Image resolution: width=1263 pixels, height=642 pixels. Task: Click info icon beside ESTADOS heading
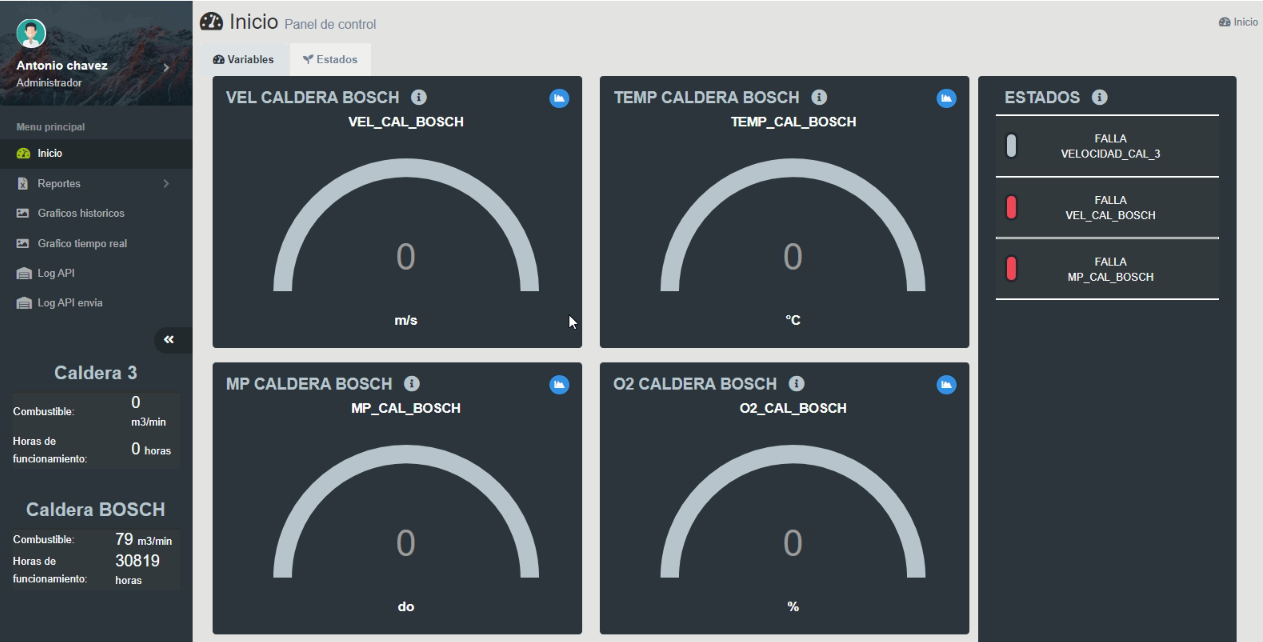coord(1100,98)
